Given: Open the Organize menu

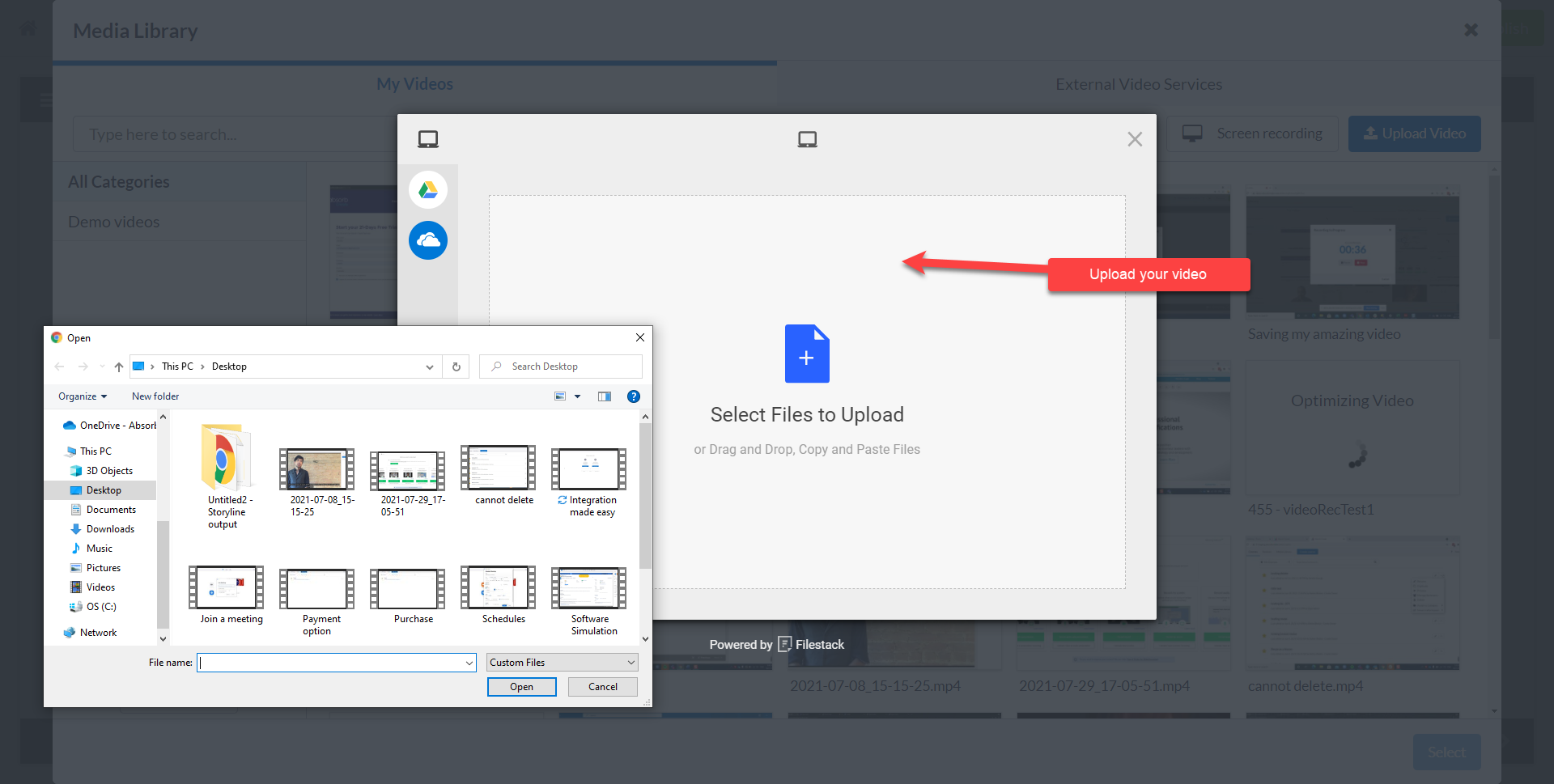Looking at the screenshot, I should coord(81,396).
